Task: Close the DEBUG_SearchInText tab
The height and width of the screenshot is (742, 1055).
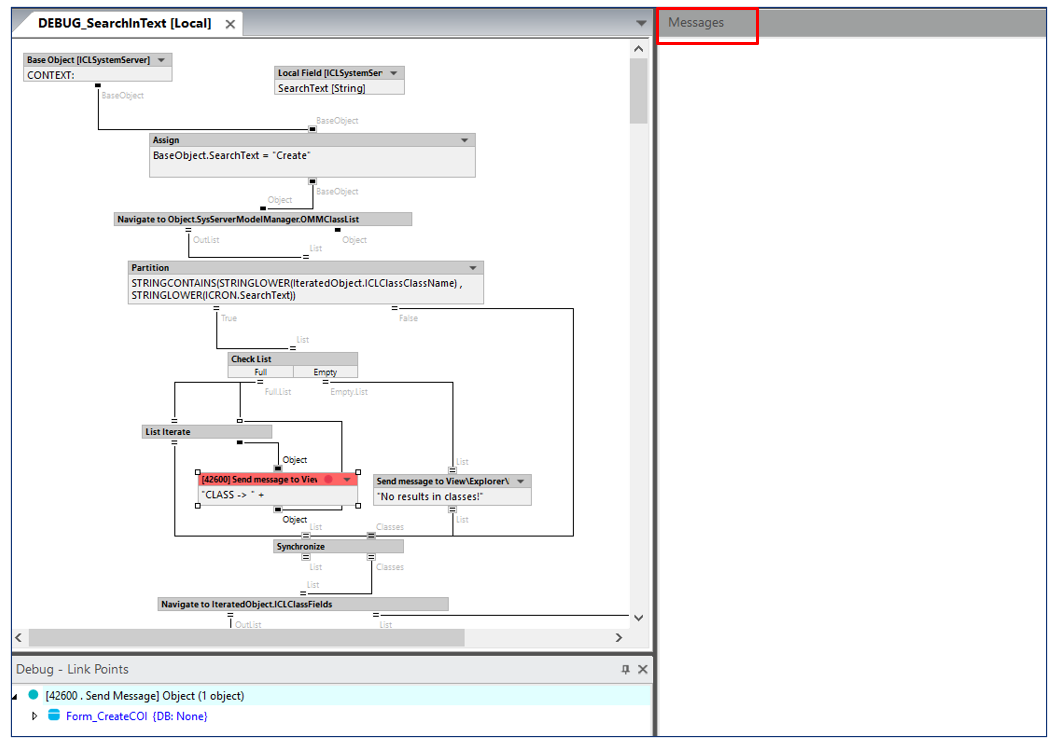Action: tap(230, 24)
